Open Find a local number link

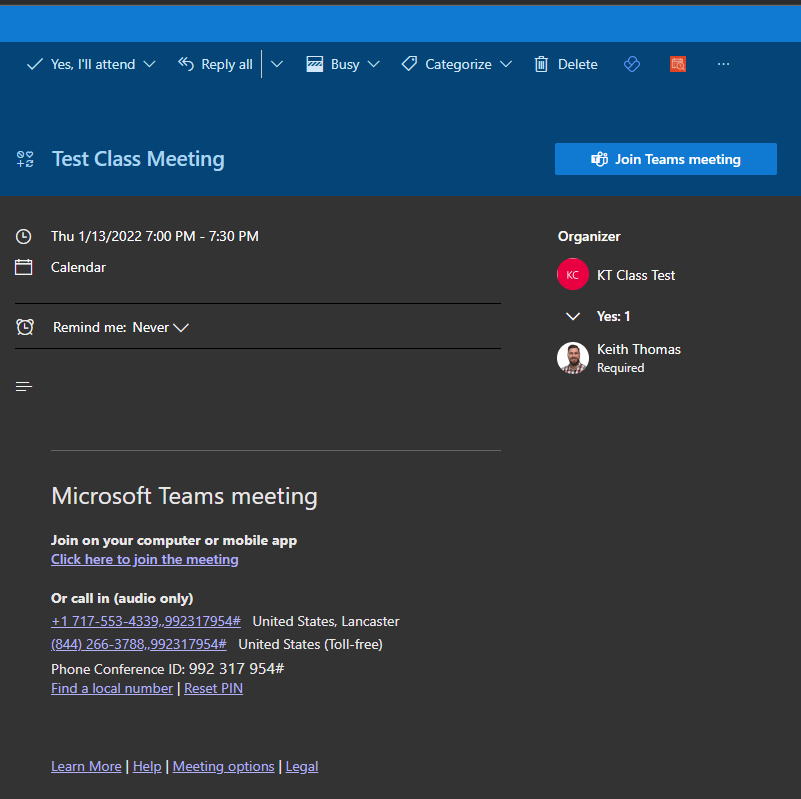[112, 688]
